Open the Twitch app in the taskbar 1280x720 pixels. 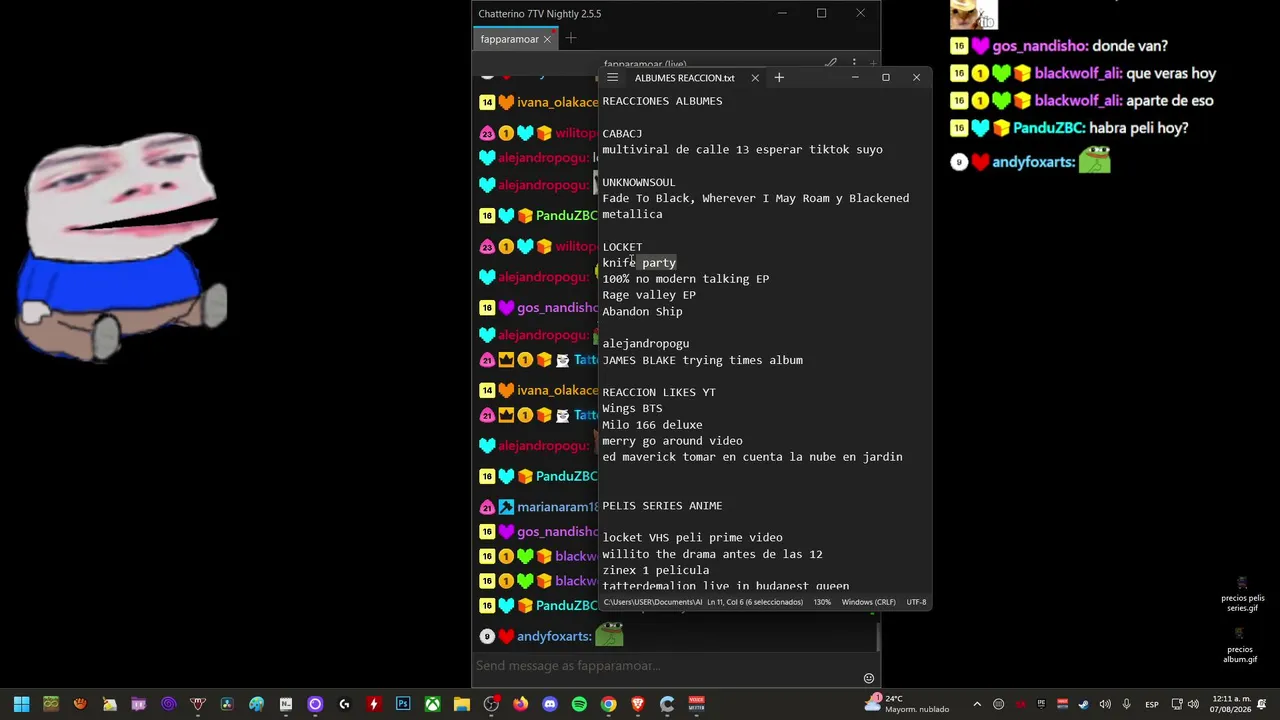[139, 704]
